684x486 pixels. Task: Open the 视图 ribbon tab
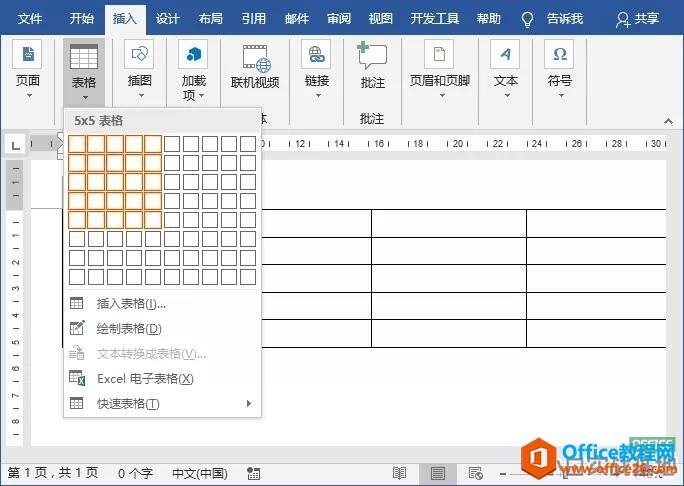click(381, 18)
